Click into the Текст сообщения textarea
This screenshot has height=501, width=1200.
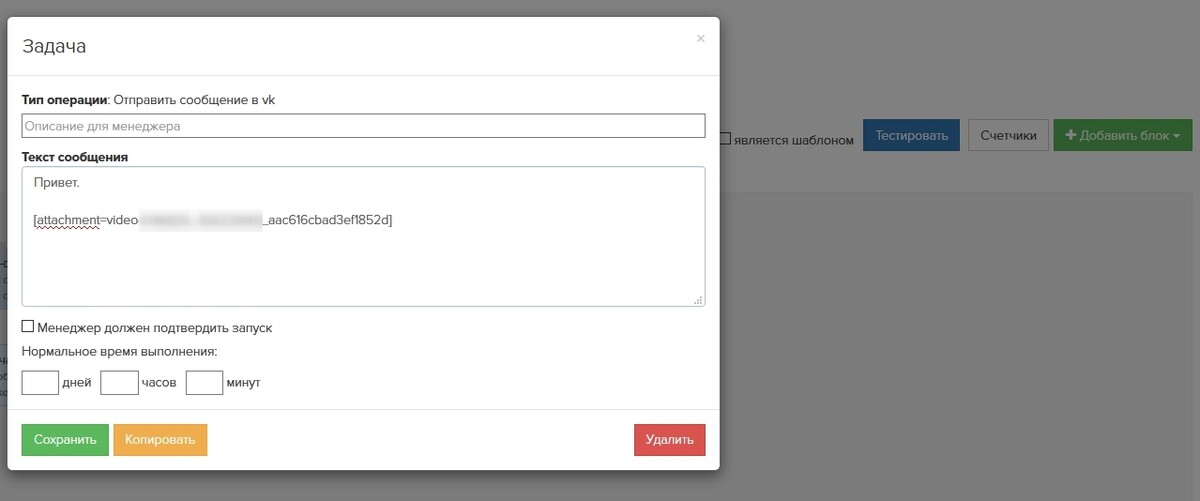363,236
